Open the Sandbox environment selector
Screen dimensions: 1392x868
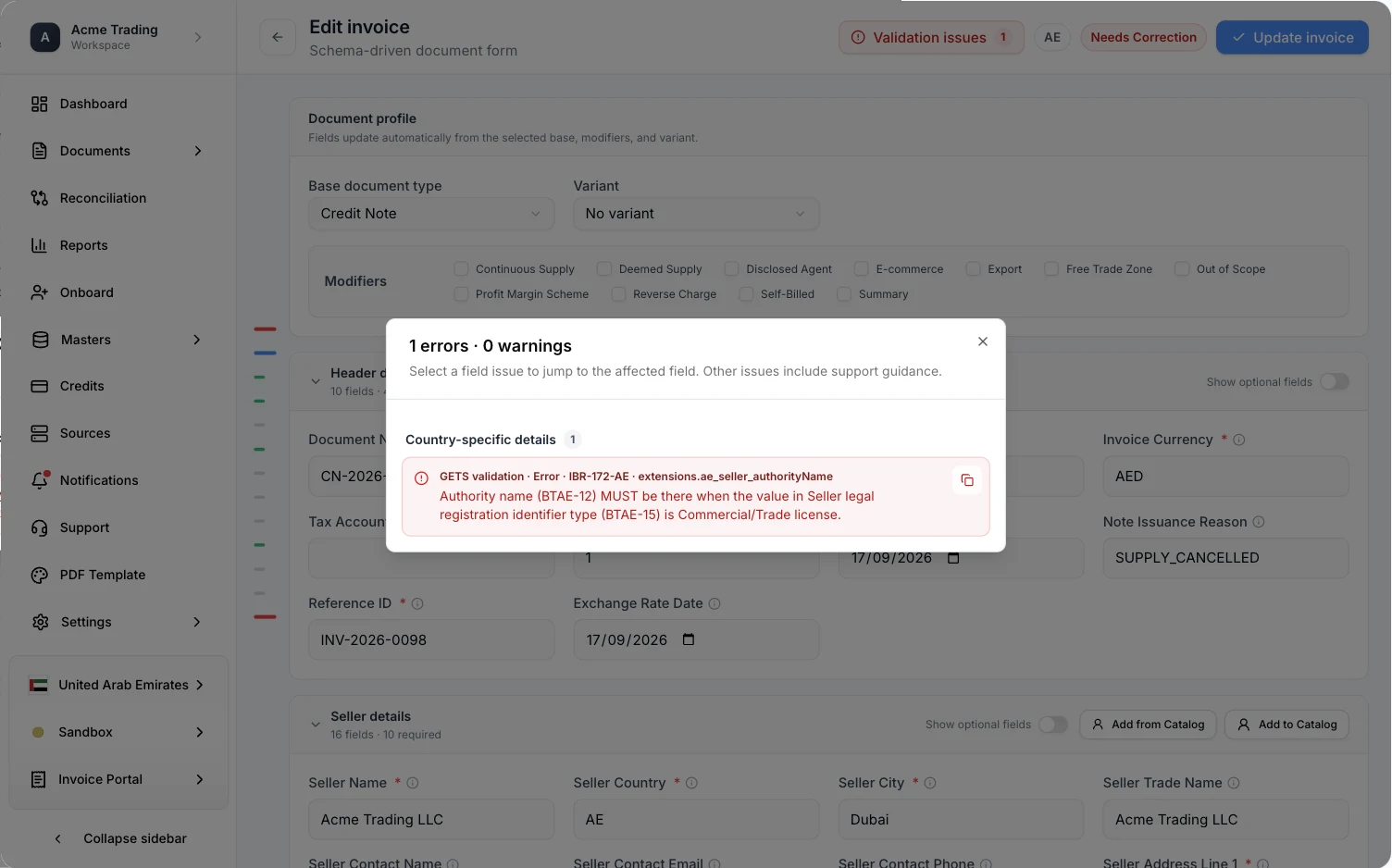tap(118, 732)
